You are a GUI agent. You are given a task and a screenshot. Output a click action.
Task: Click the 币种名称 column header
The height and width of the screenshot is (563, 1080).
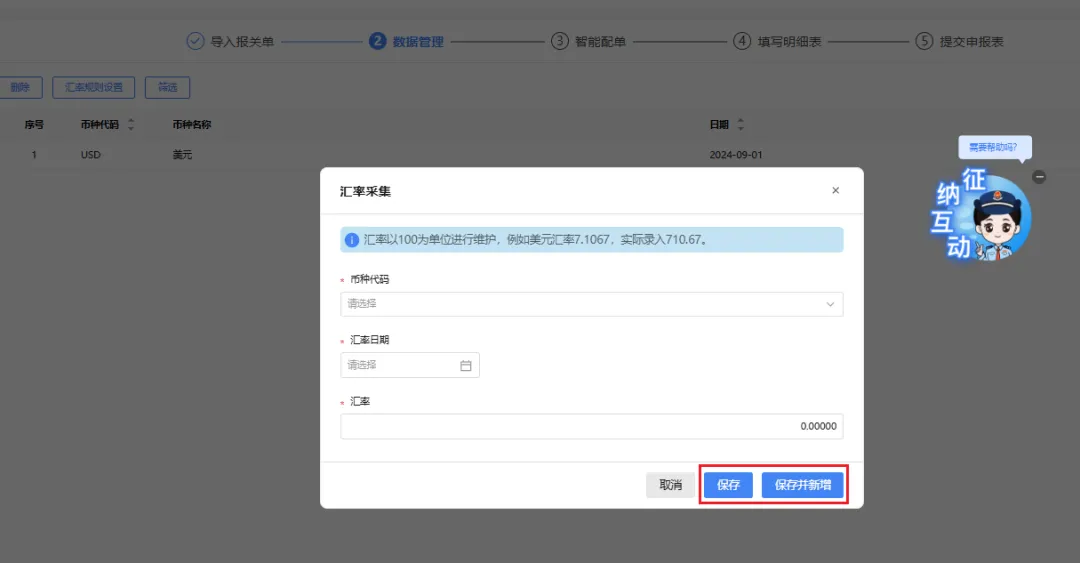click(191, 125)
